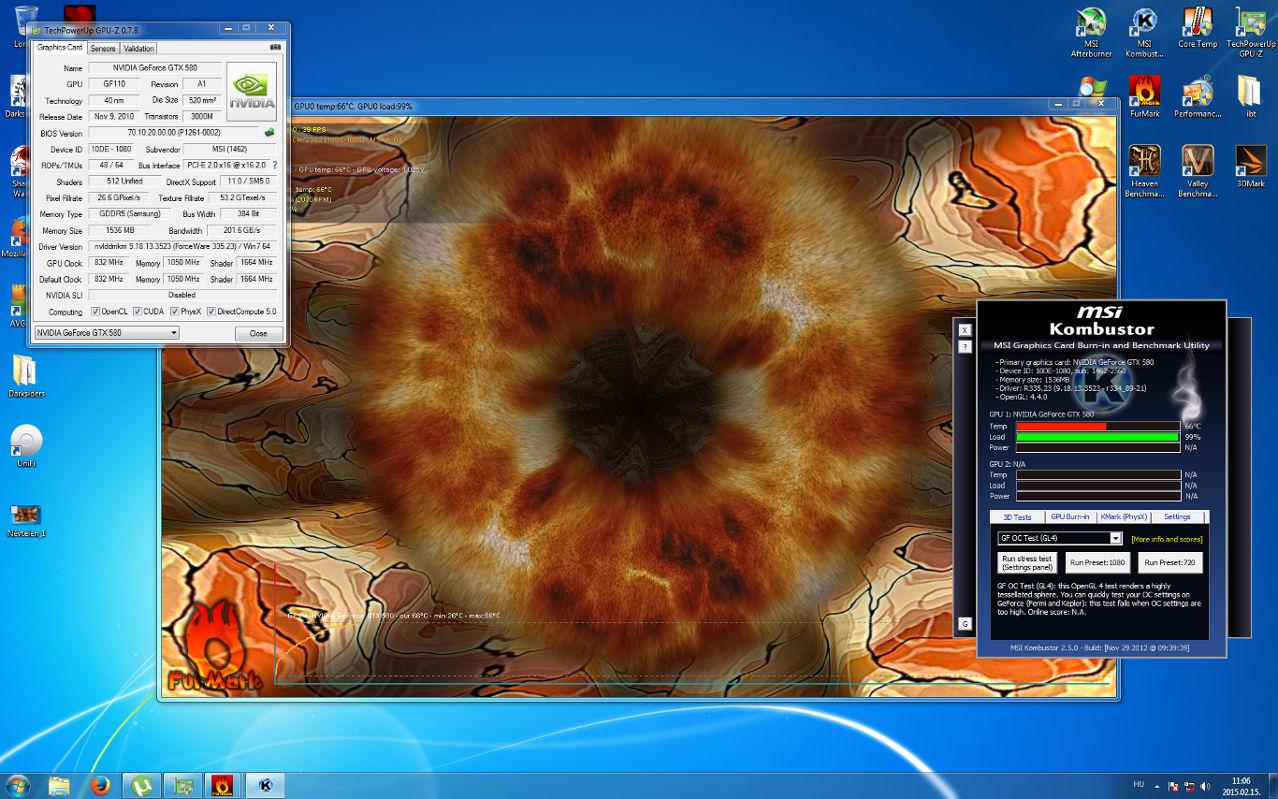The image size is (1278, 799).
Task: Click the Show desktop strip at taskbar end
Action: [1271, 785]
